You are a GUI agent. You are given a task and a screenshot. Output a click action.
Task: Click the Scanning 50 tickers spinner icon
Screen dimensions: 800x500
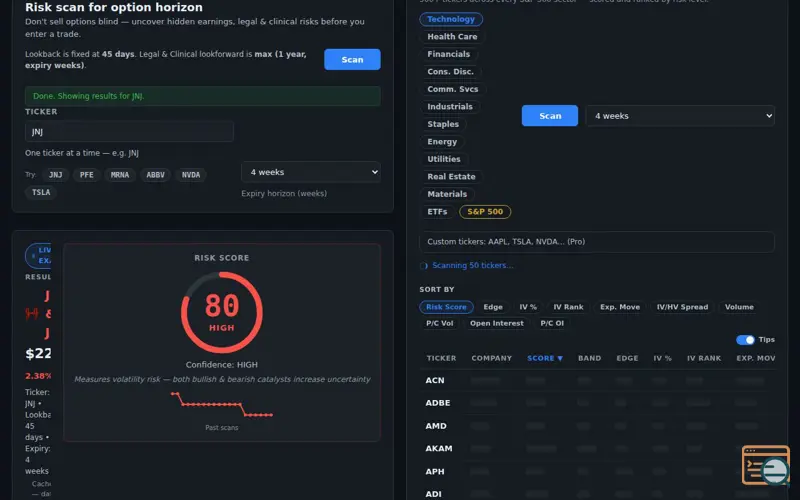coord(423,266)
